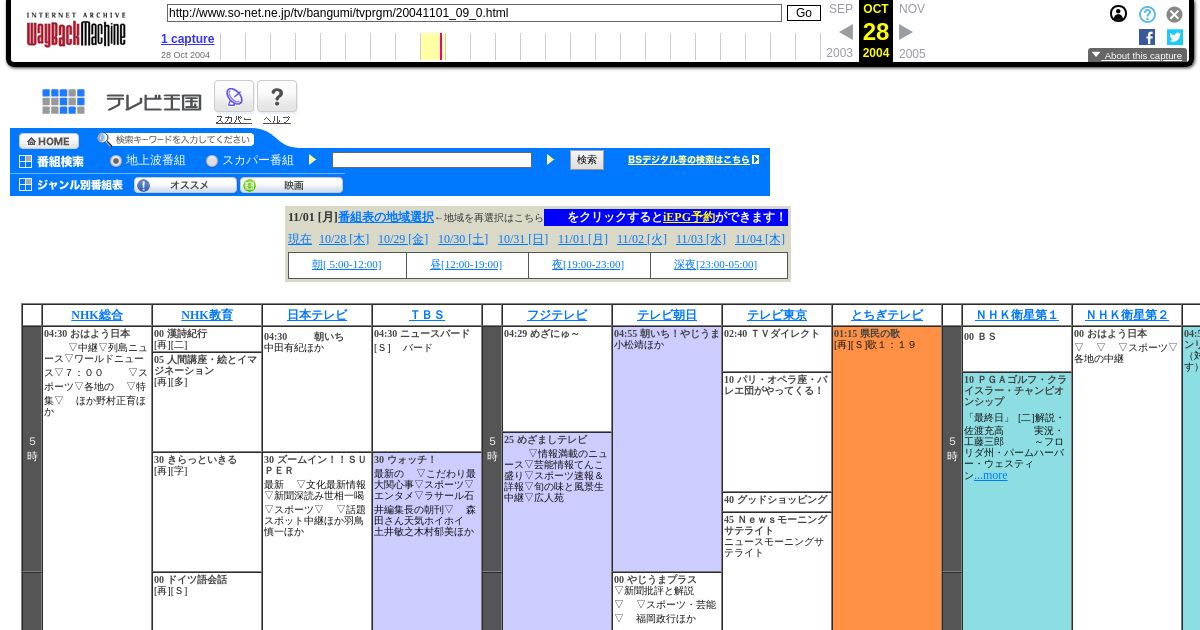The width and height of the screenshot is (1200, 630).
Task: Go to previous capture arrow
Action: [846, 32]
